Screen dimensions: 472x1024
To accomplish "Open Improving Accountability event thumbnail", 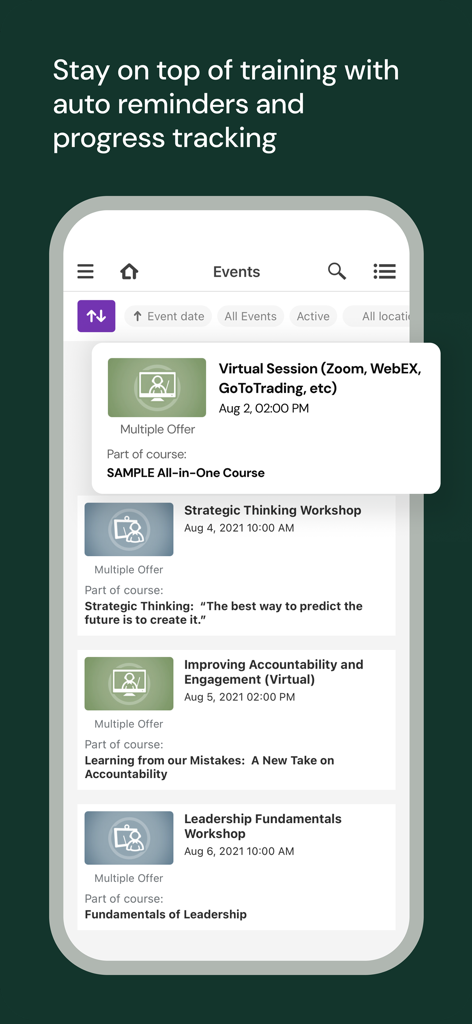I will click(129, 684).
